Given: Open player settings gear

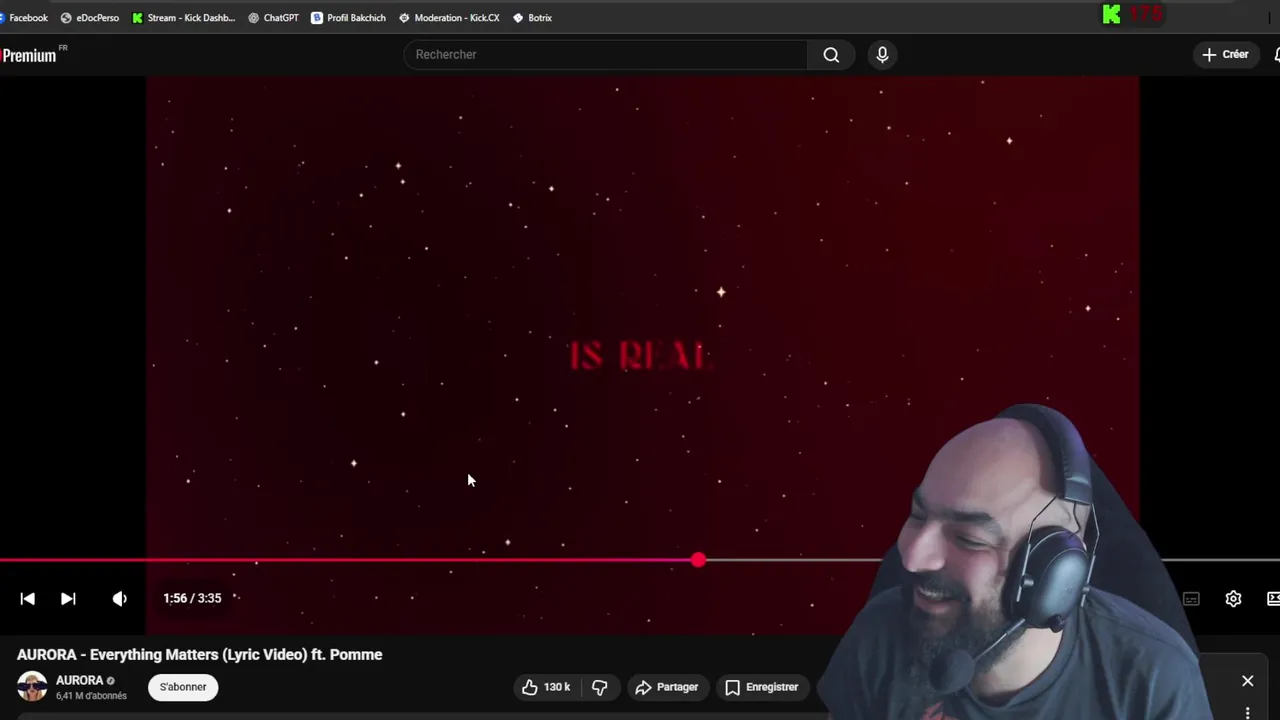Looking at the screenshot, I should click(1233, 598).
